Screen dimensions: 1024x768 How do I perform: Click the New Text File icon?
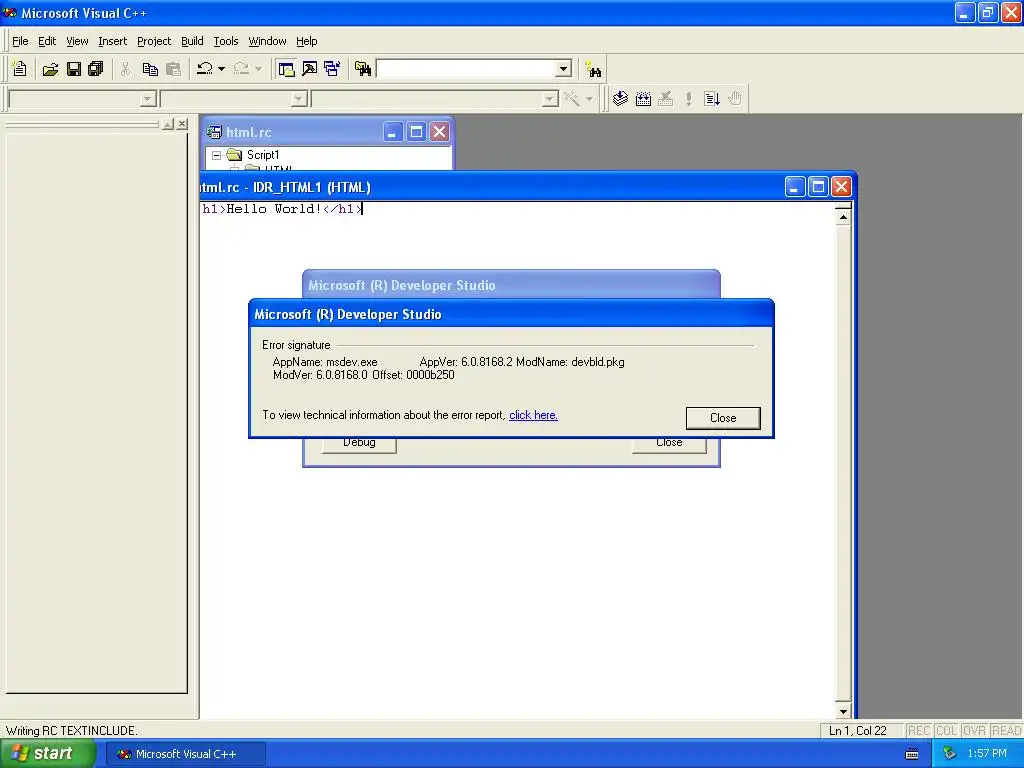pos(20,69)
